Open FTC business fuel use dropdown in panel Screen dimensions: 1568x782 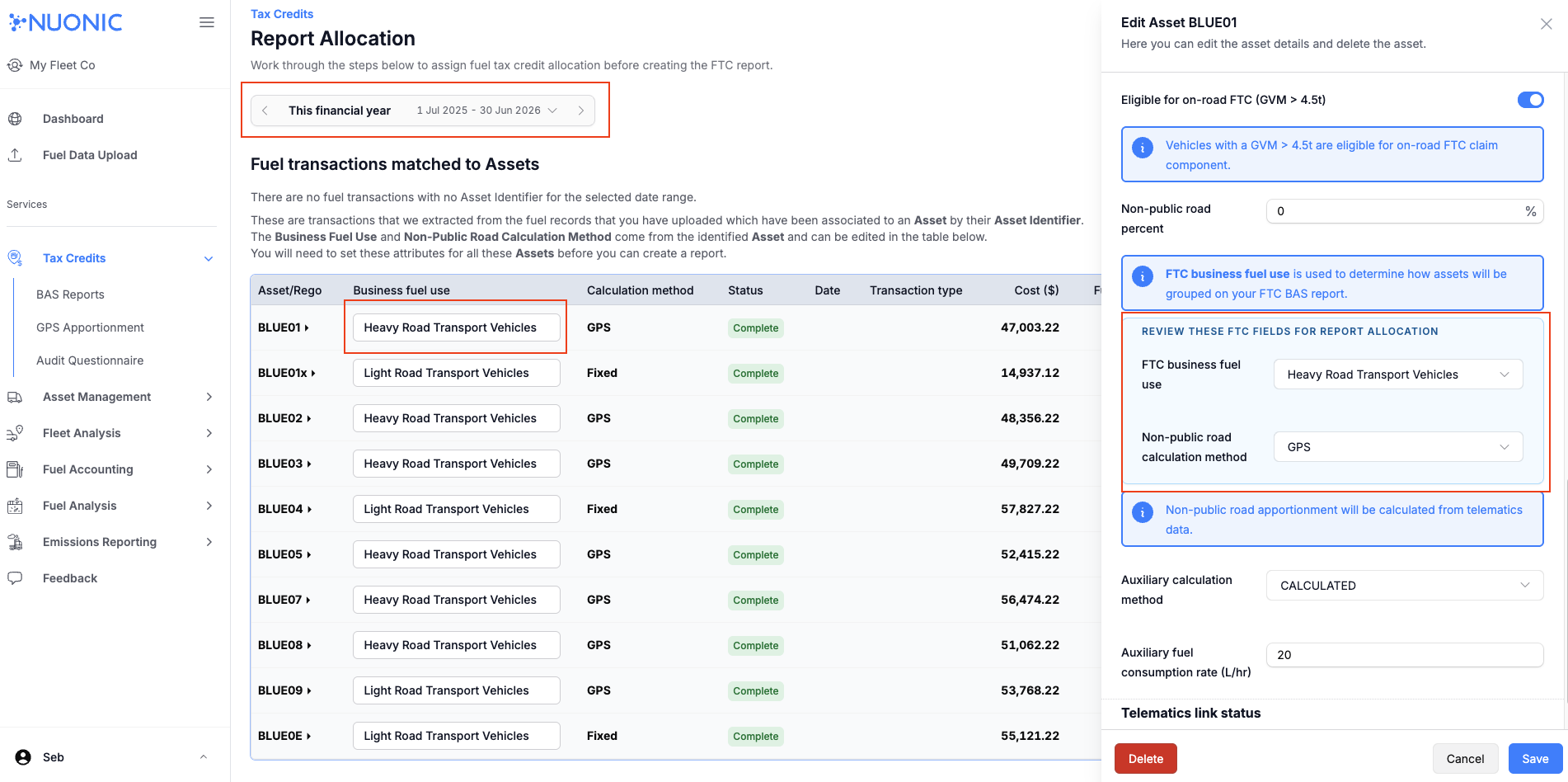pyautogui.click(x=1398, y=375)
